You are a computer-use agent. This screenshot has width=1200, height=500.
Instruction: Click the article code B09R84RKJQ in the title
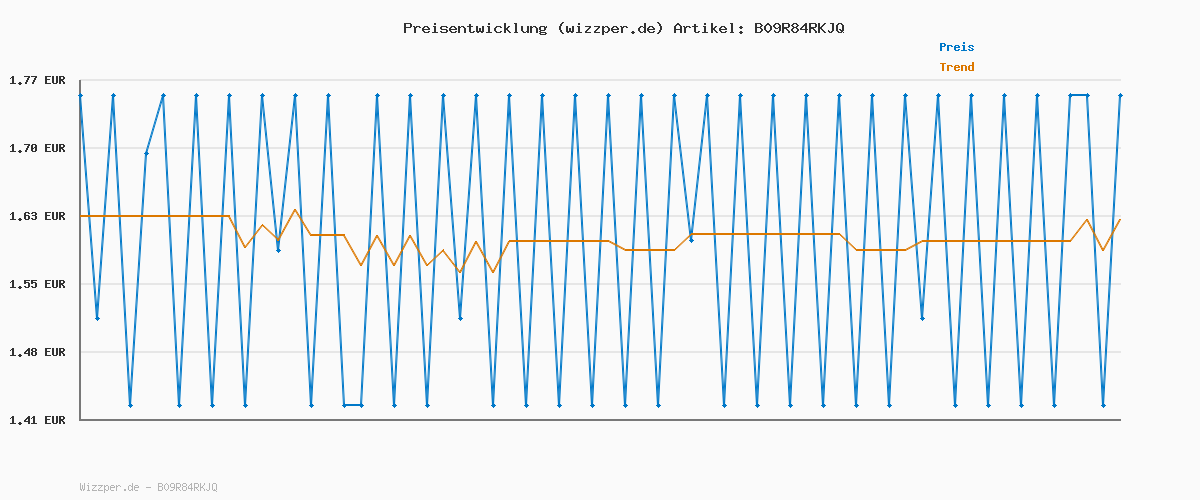click(x=799, y=28)
